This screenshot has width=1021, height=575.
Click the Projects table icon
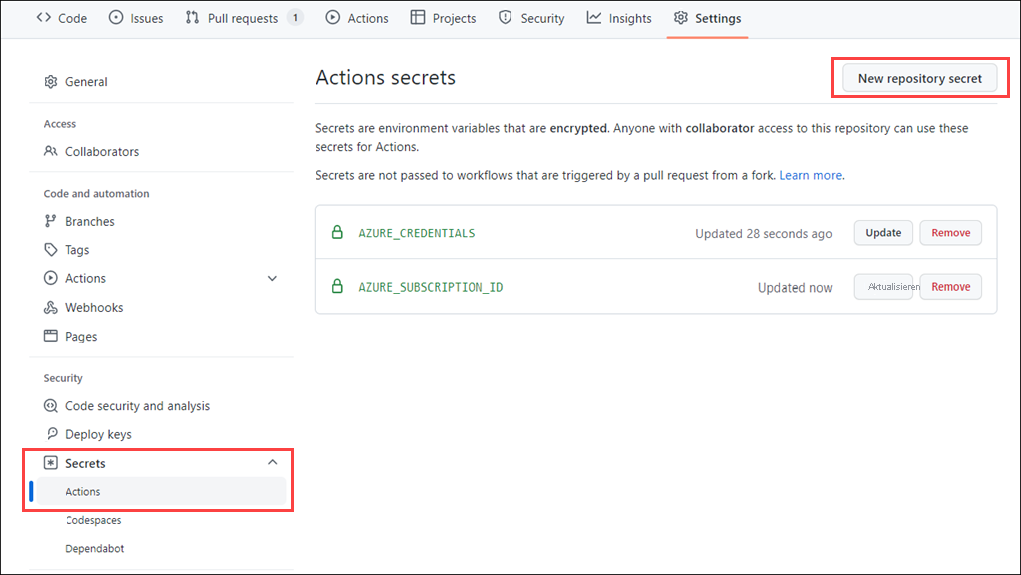click(x=418, y=18)
